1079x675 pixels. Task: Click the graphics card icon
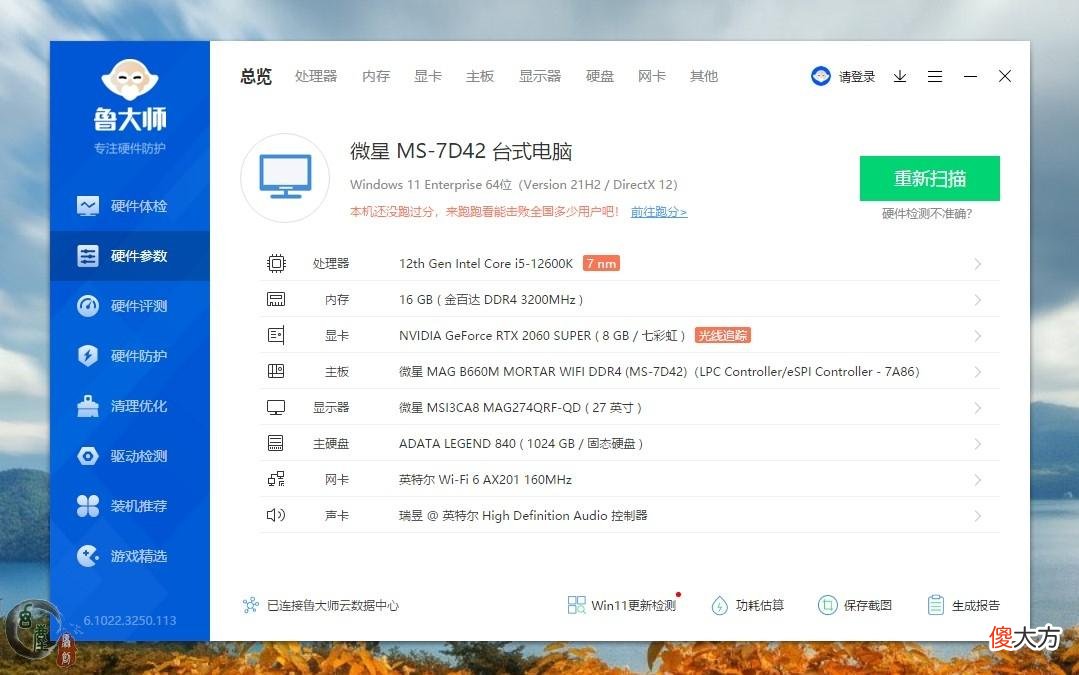pyautogui.click(x=276, y=336)
